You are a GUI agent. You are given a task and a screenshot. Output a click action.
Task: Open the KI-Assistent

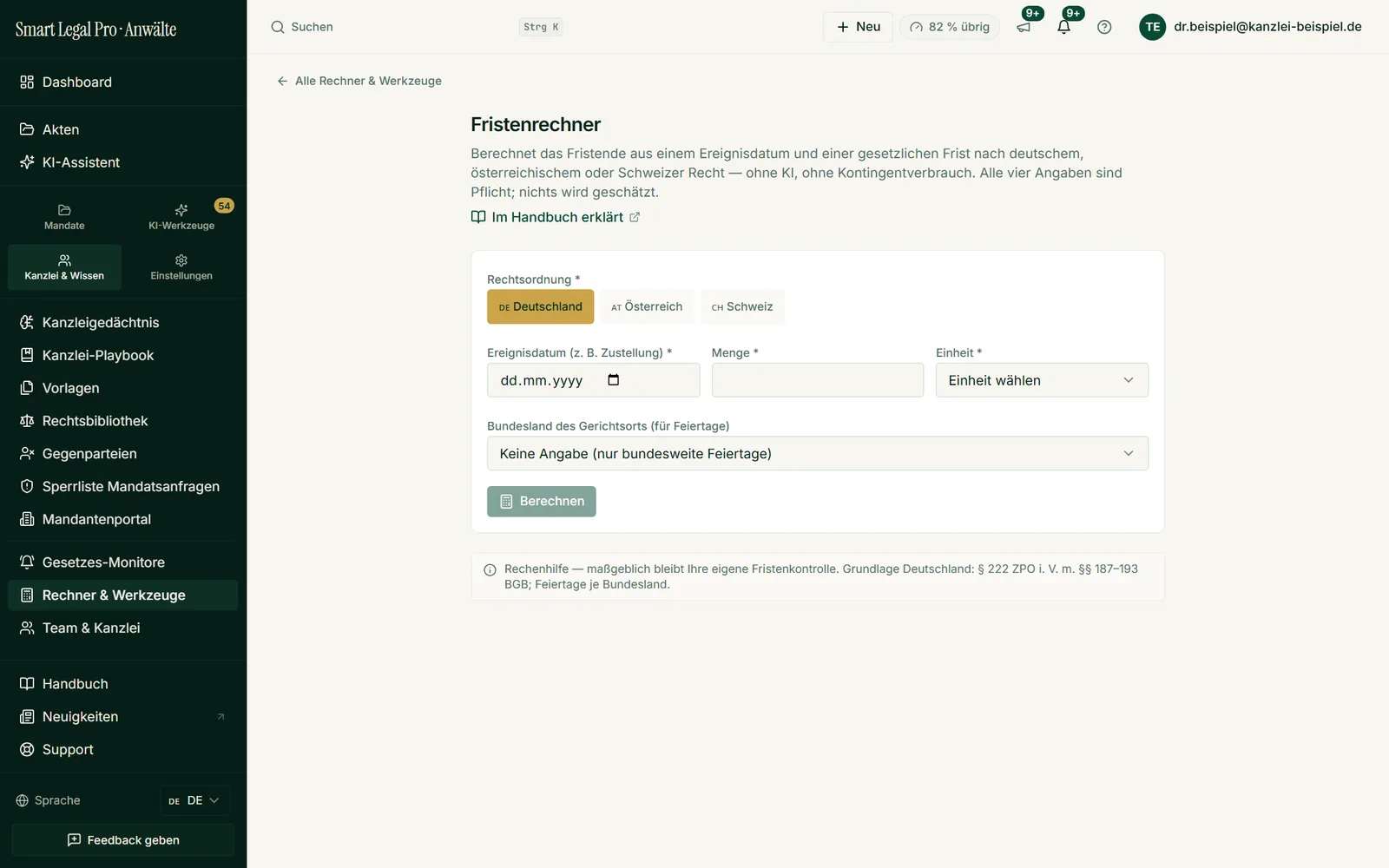pos(123,162)
